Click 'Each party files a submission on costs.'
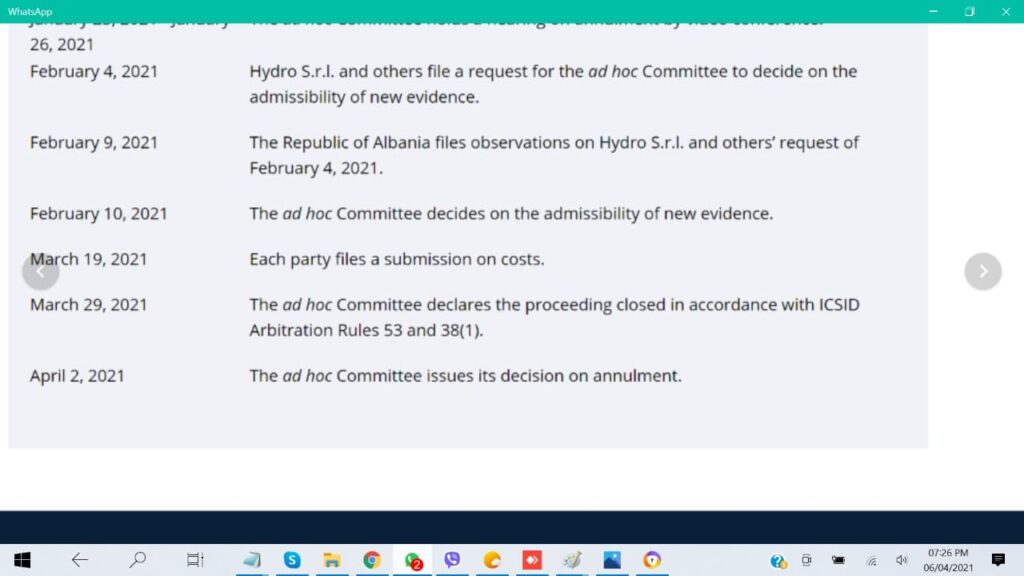 pyautogui.click(x=396, y=259)
